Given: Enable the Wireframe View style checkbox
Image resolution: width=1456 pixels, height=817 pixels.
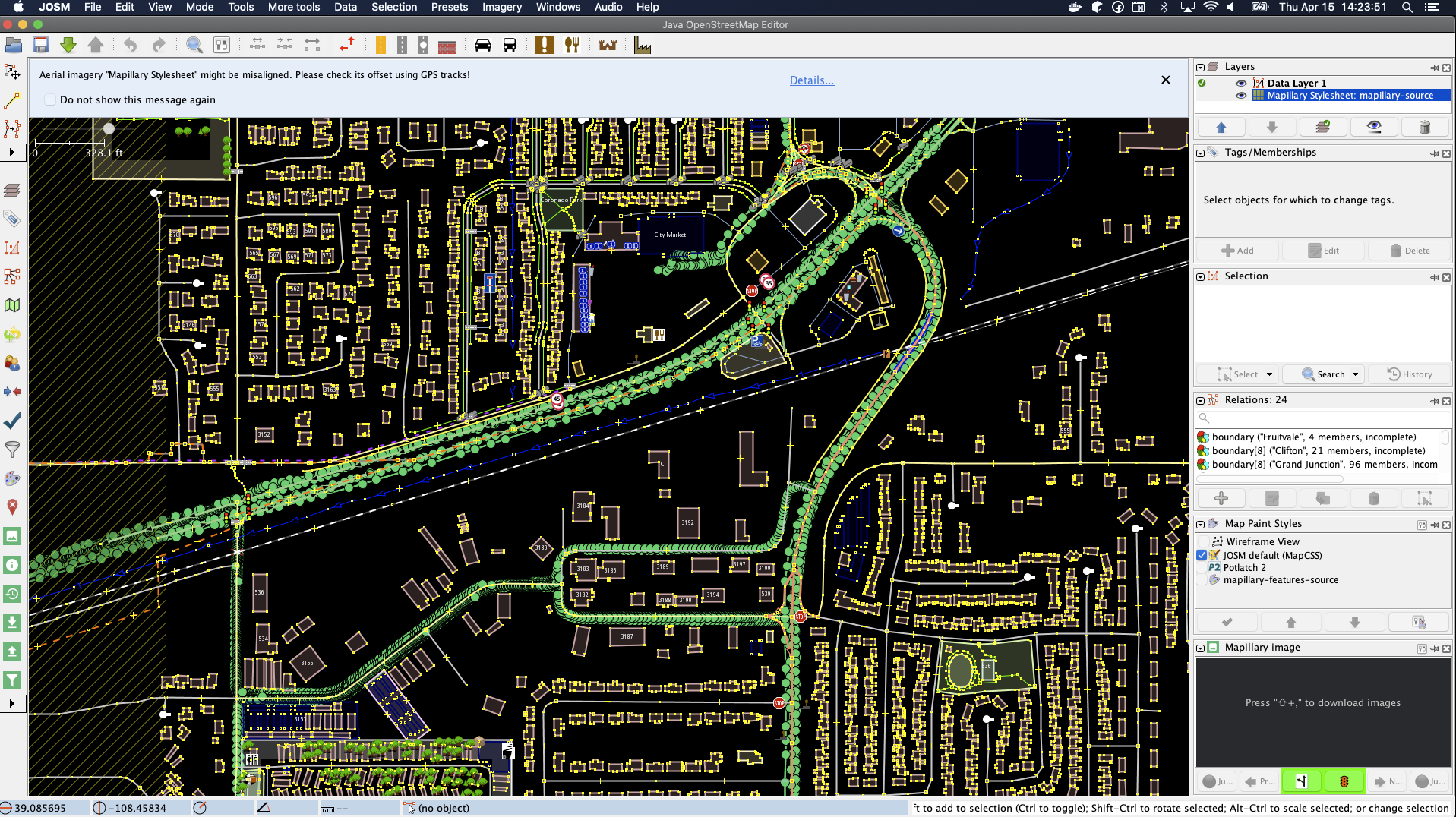Looking at the screenshot, I should [1202, 542].
